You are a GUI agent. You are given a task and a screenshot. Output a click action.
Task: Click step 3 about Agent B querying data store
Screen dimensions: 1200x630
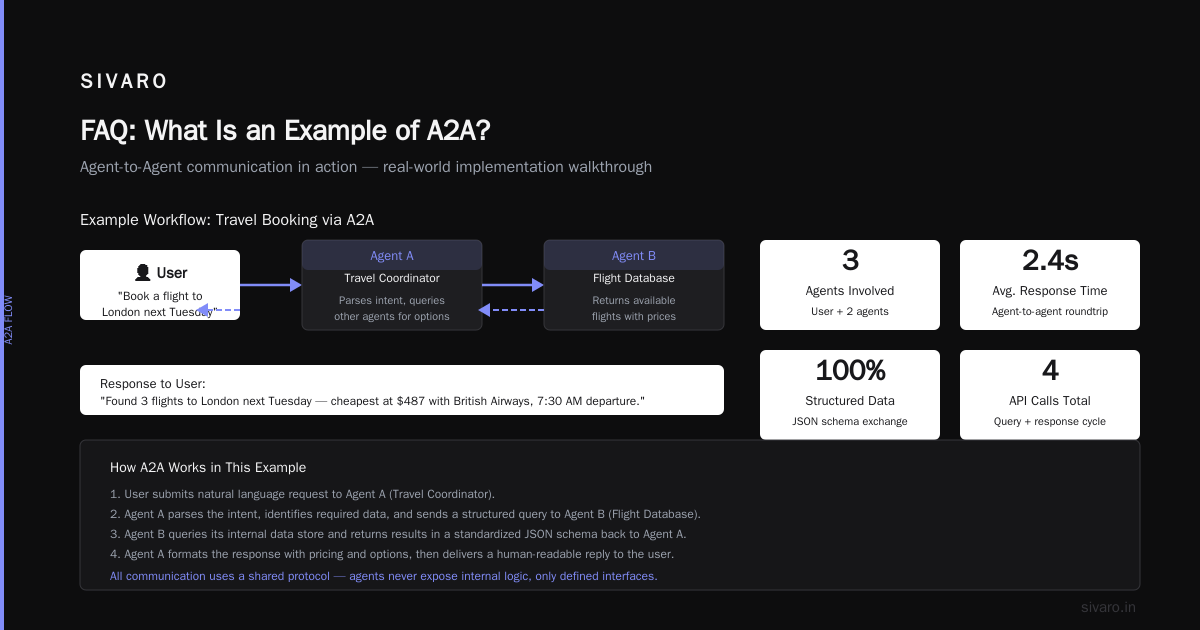pyautogui.click(x=398, y=534)
